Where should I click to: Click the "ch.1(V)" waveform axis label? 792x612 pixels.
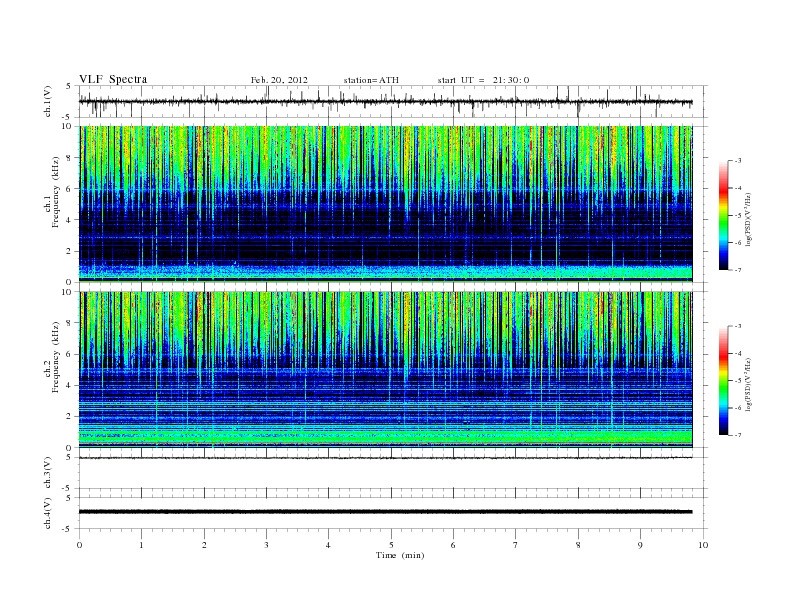48,101
